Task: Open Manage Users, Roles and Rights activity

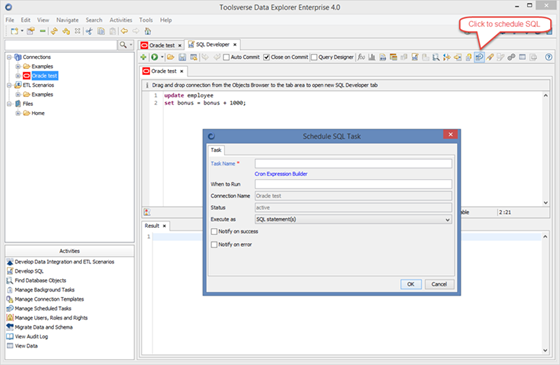Action: 51,318
